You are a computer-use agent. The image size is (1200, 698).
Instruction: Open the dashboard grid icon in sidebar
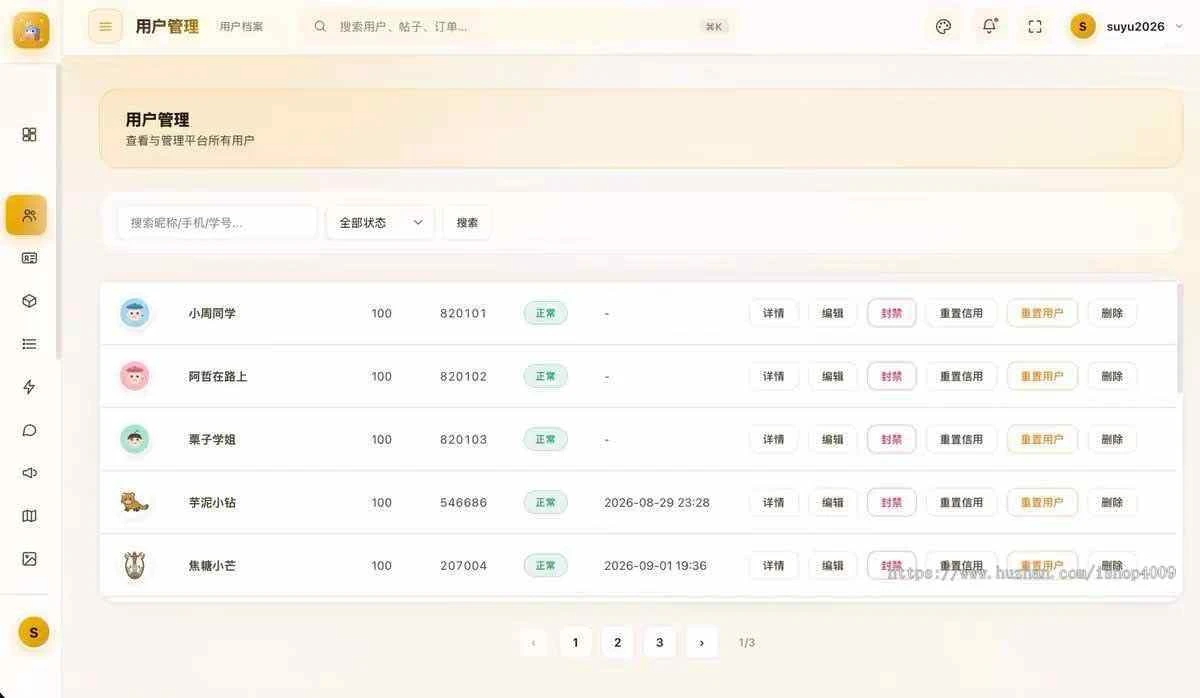(x=29, y=134)
